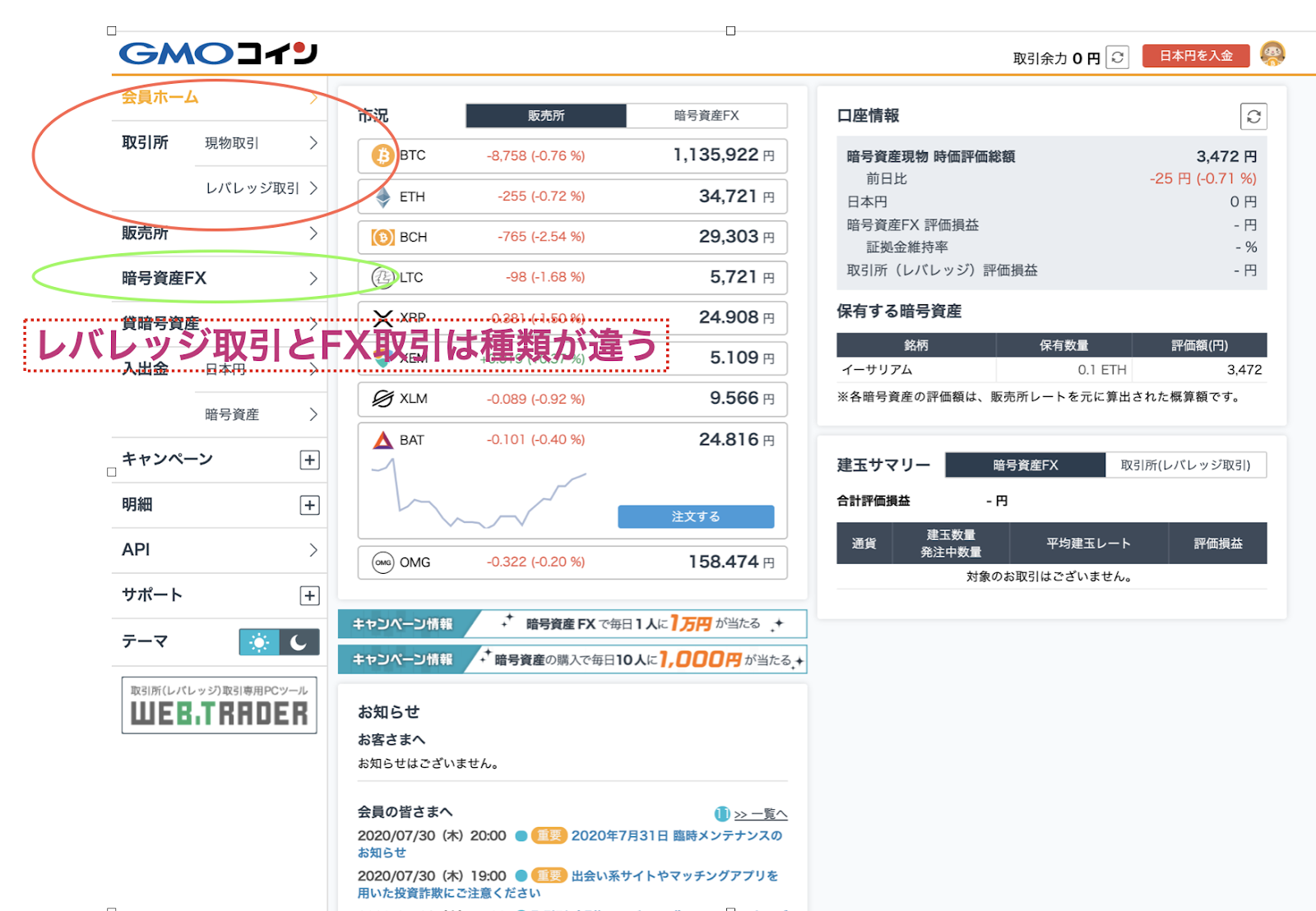Open the 販売所 sidebar item
1316x911 pixels.
click(220, 234)
